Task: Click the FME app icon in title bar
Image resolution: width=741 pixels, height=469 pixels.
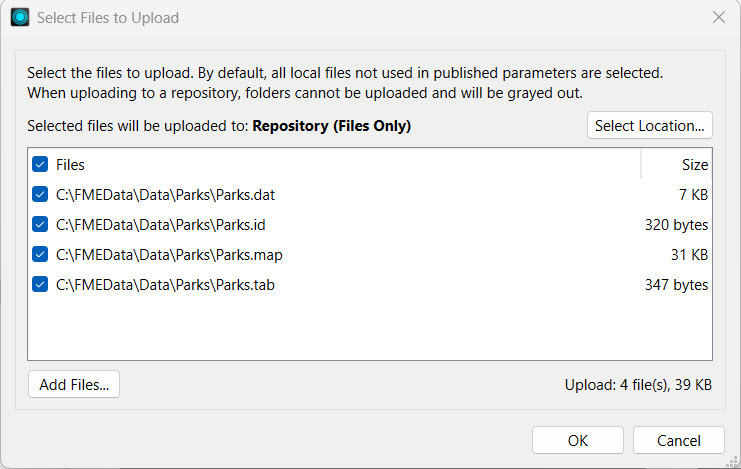Action: [x=19, y=17]
